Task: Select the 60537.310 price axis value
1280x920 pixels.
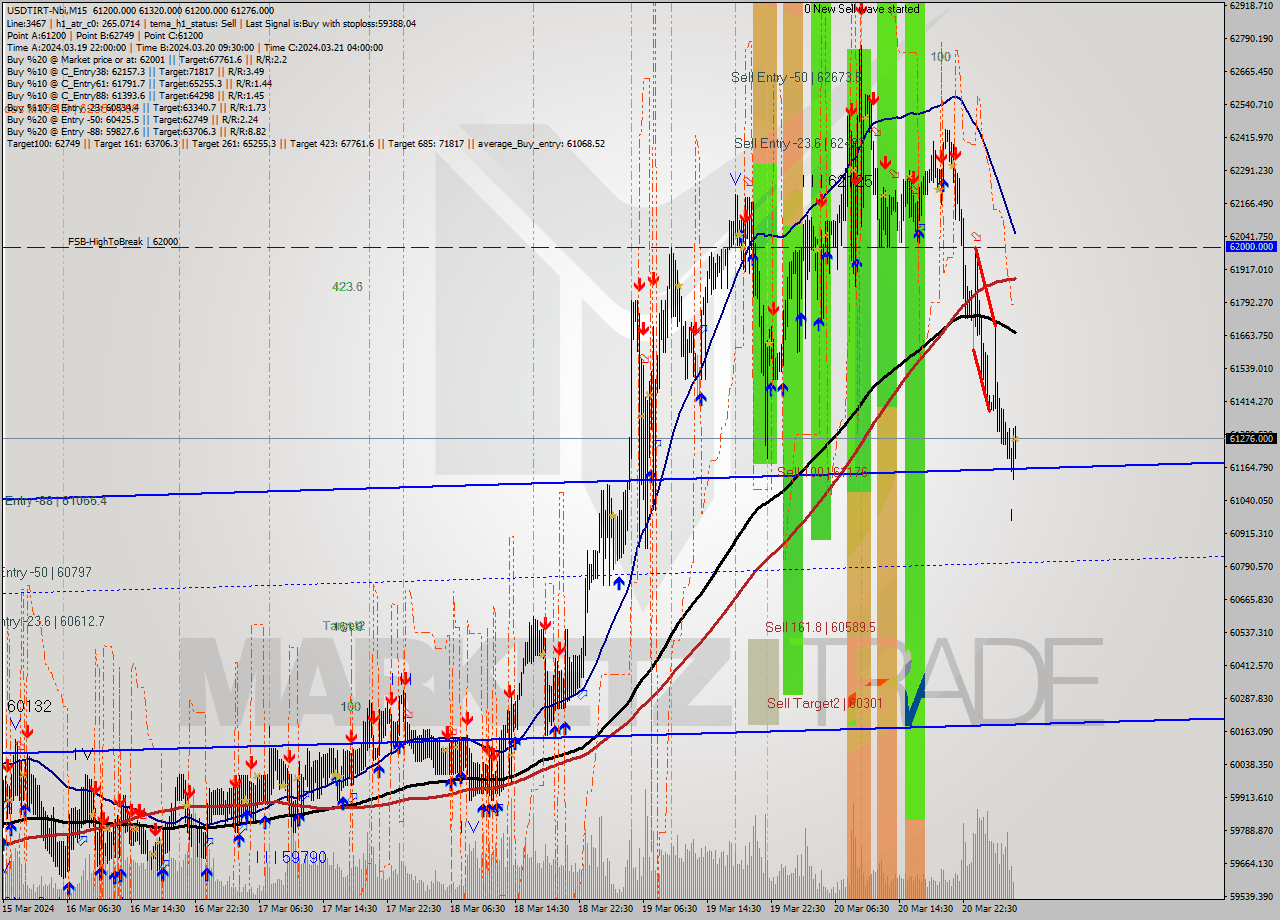Action: 1251,632
